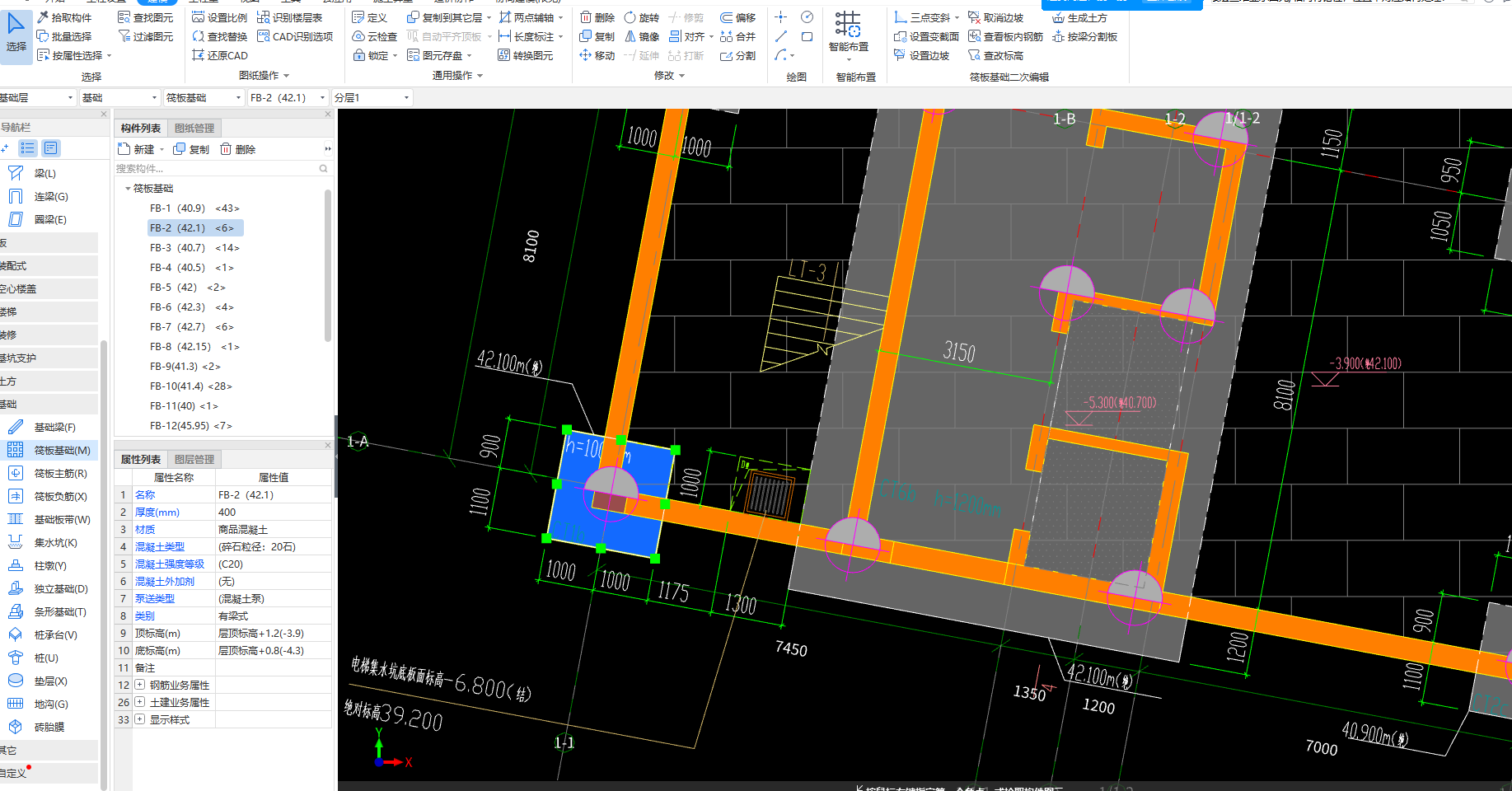This screenshot has width=1512, height=791.
Task: Open 设置比例 tool
Action: (219, 17)
